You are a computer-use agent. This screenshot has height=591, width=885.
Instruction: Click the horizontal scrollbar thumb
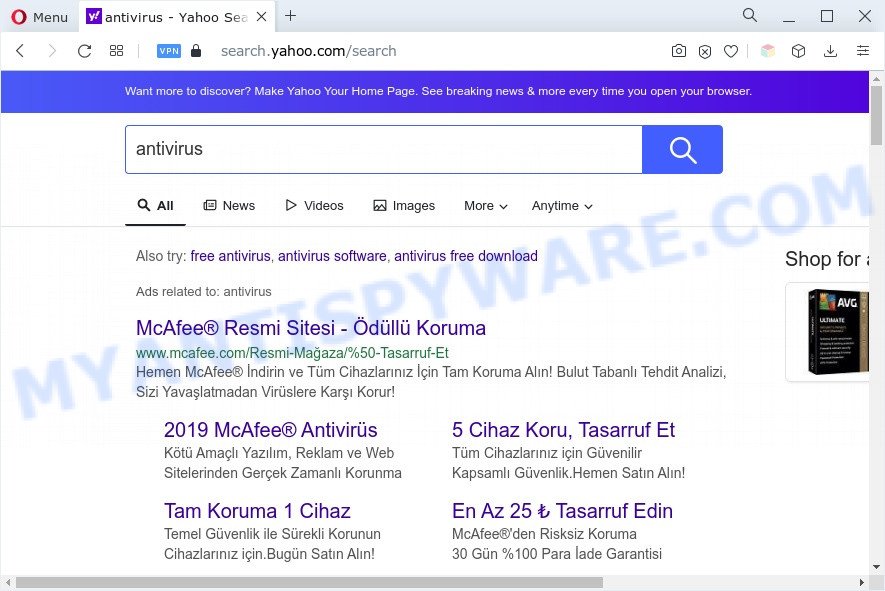[309, 582]
